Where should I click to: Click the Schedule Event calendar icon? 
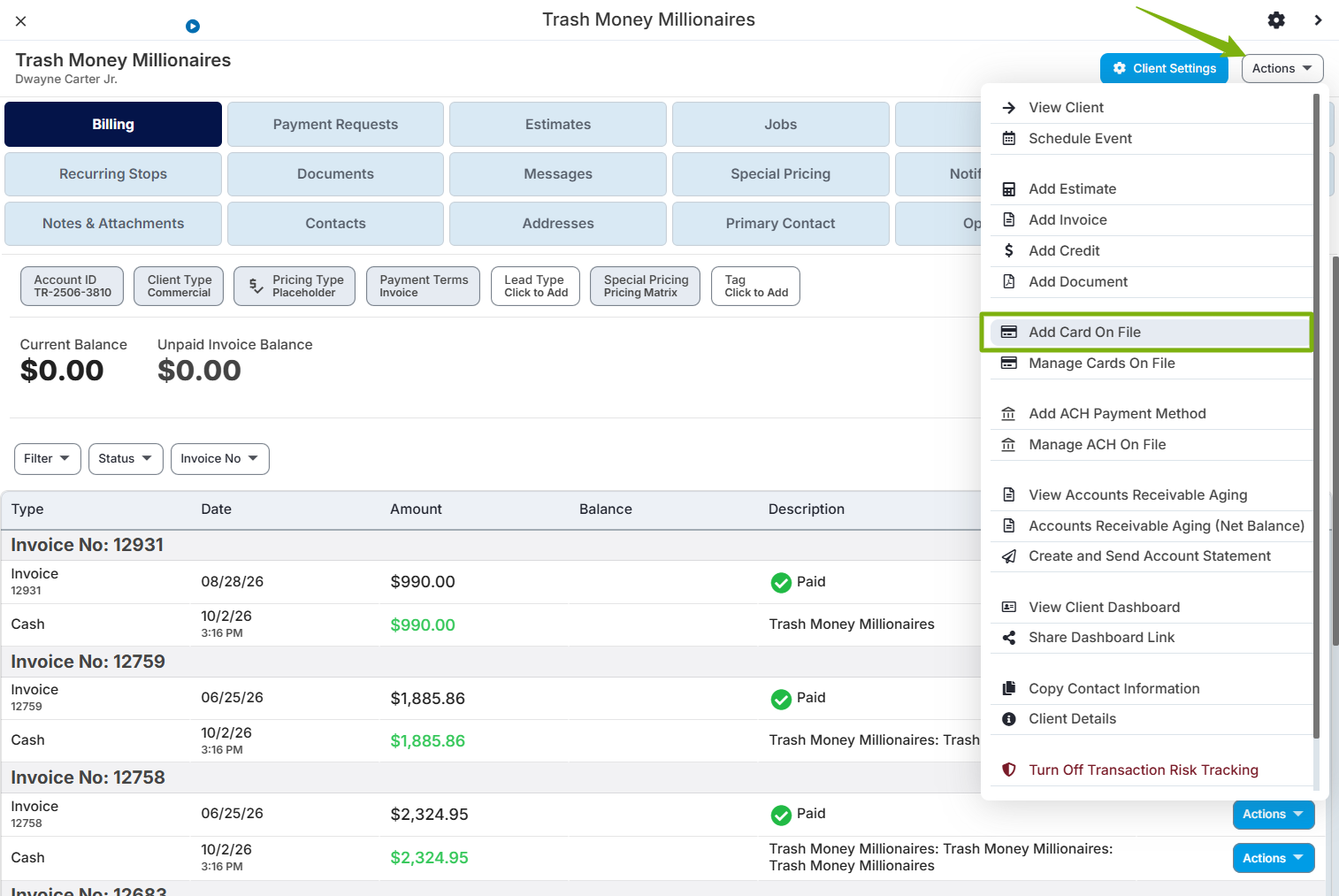click(x=1008, y=139)
